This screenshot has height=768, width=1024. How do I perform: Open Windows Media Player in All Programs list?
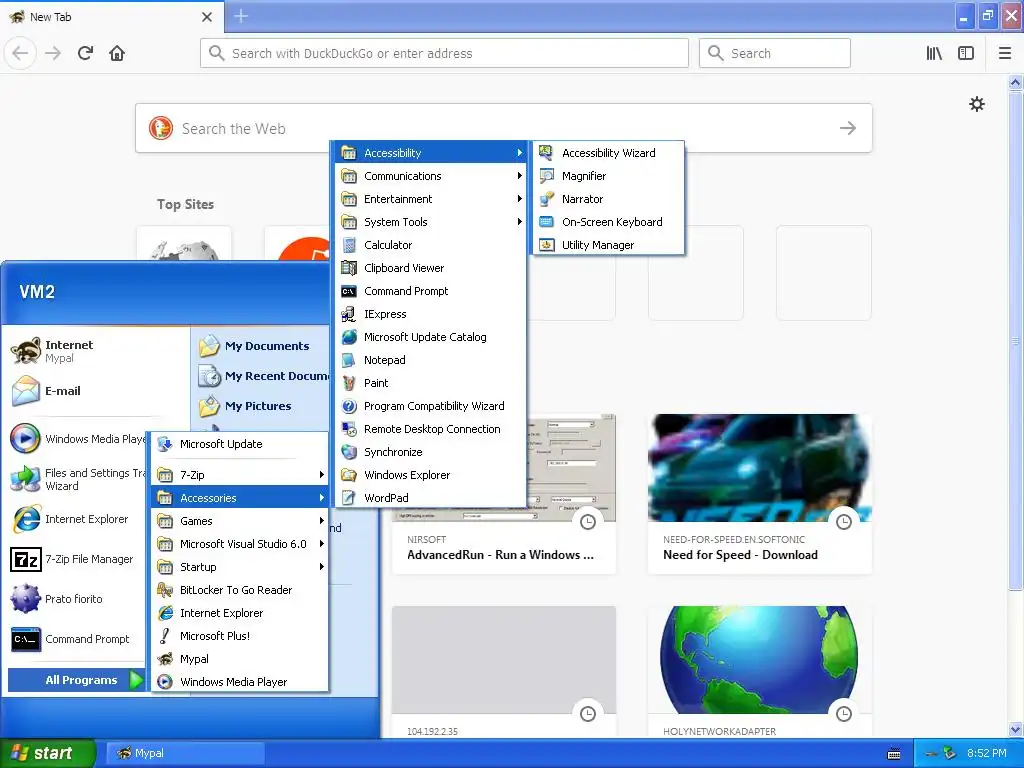[240, 682]
